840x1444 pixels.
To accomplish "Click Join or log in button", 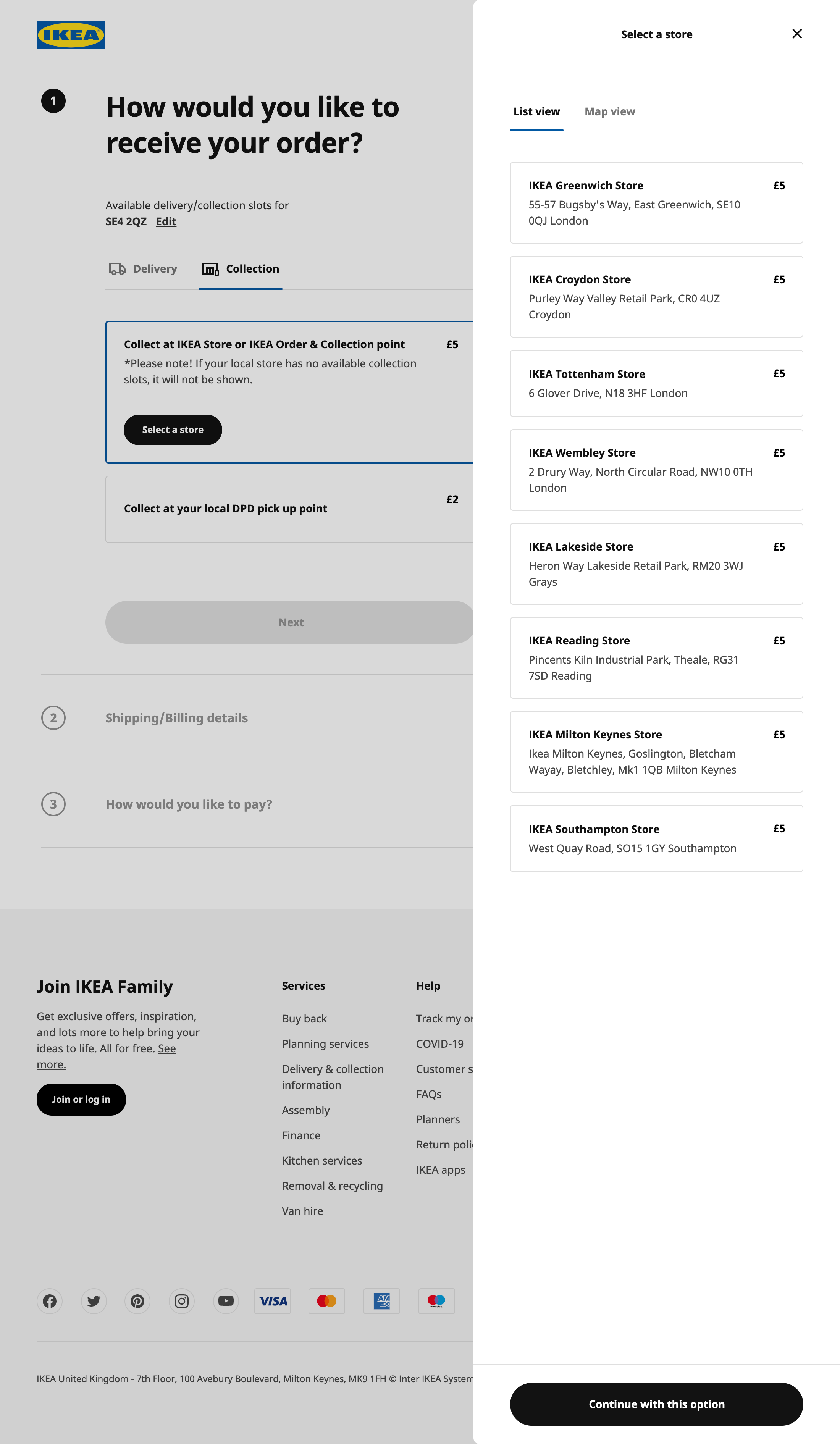I will (81, 1099).
